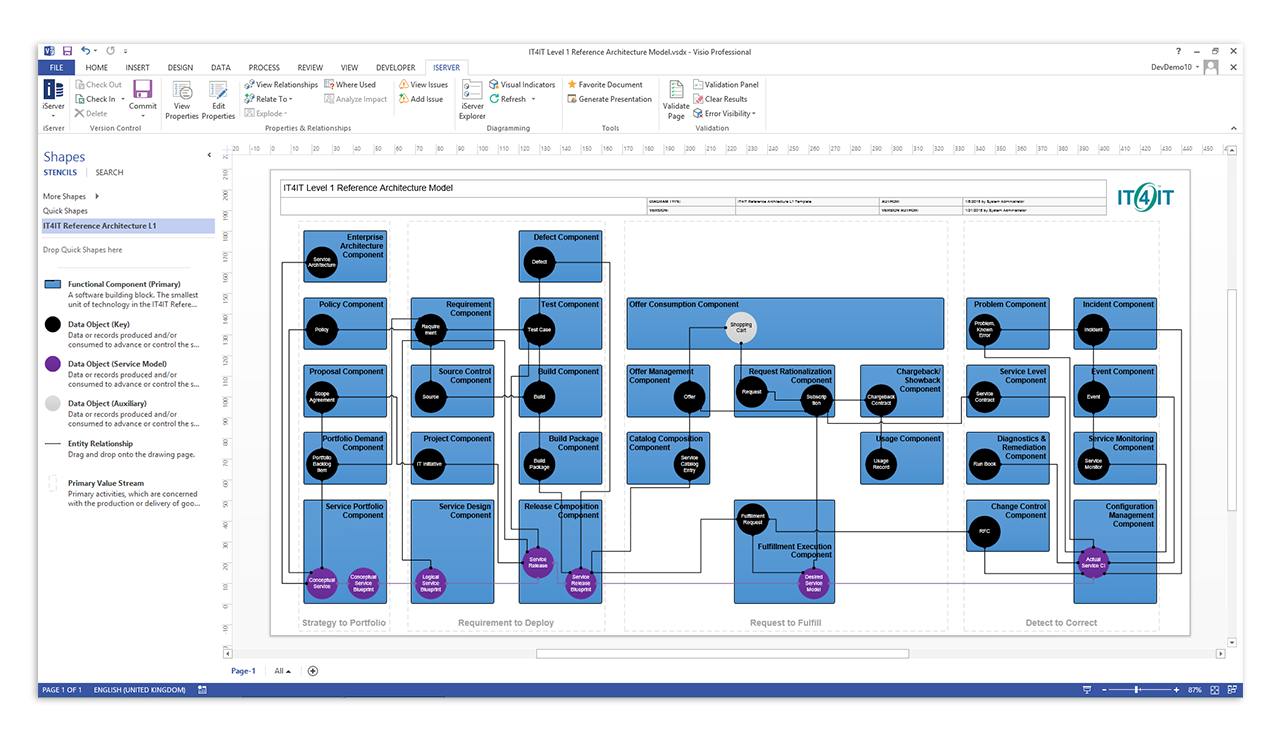Click ENGLISH (UNITED KINGDOM) language indicator
Screen dimensions: 1280x742
(140, 690)
